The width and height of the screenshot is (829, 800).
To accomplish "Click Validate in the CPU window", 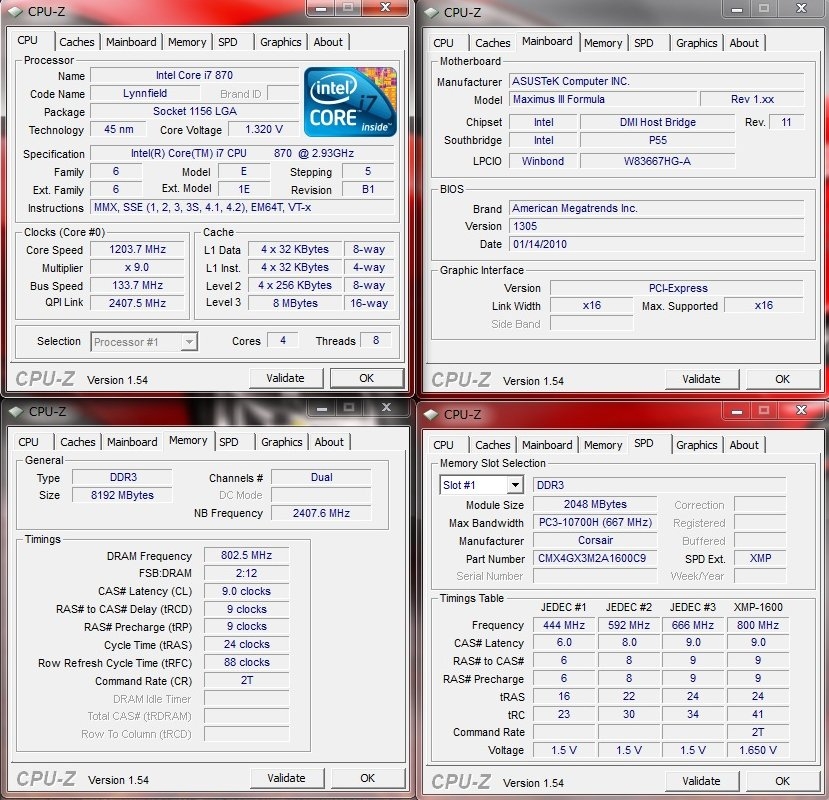I will click(x=285, y=378).
